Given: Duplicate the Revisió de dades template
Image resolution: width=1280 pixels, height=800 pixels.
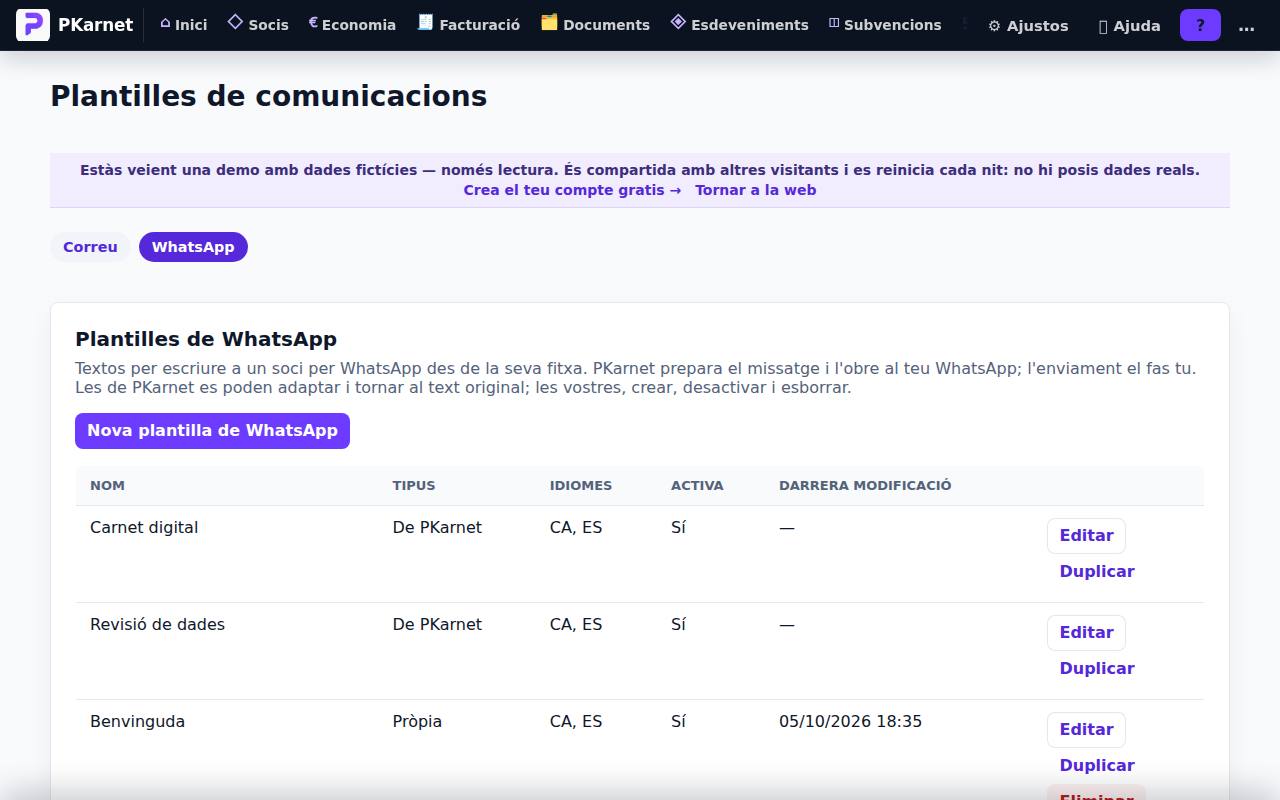Looking at the screenshot, I should [1097, 669].
